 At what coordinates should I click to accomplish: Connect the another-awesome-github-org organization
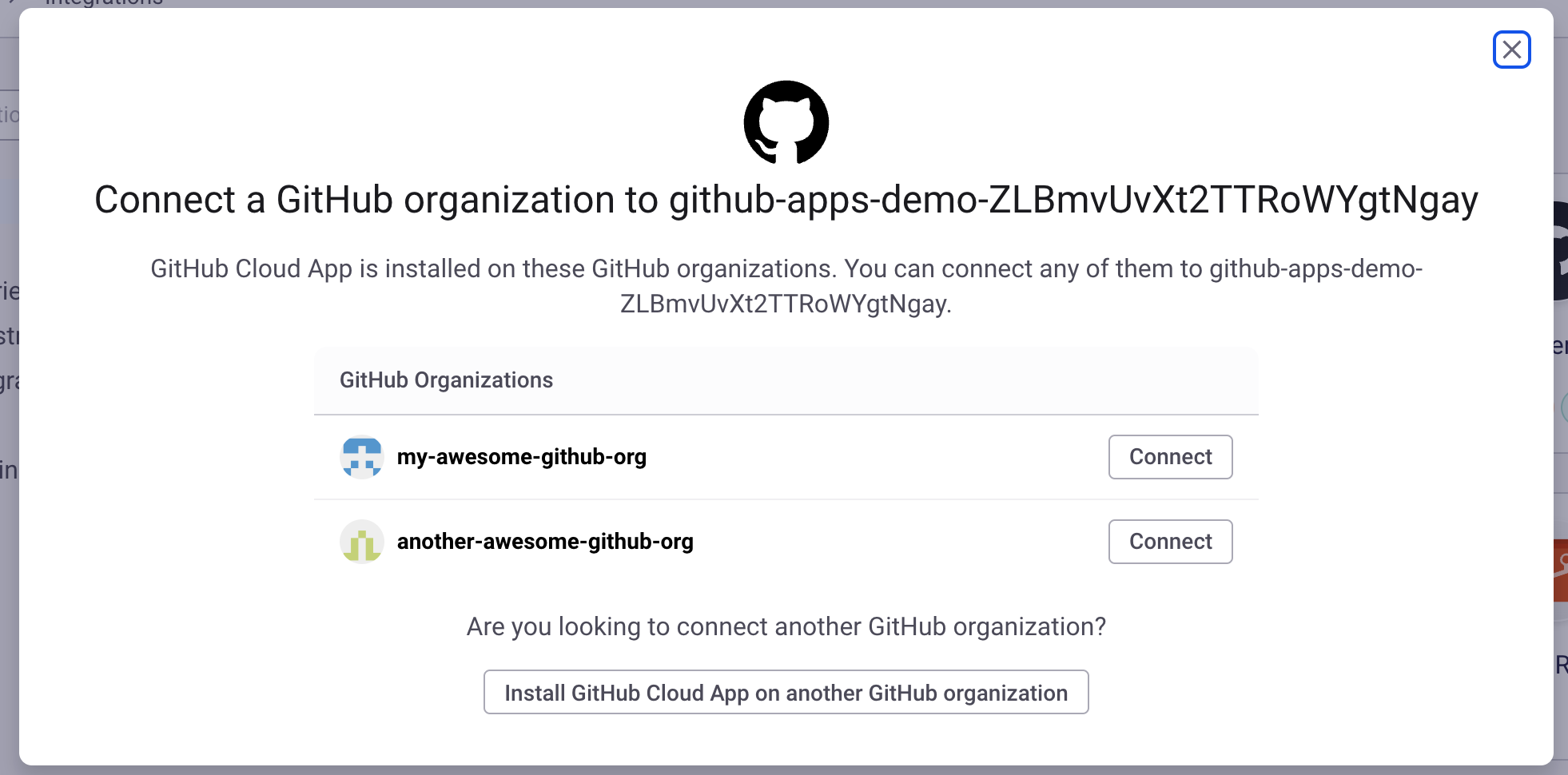coord(1170,541)
